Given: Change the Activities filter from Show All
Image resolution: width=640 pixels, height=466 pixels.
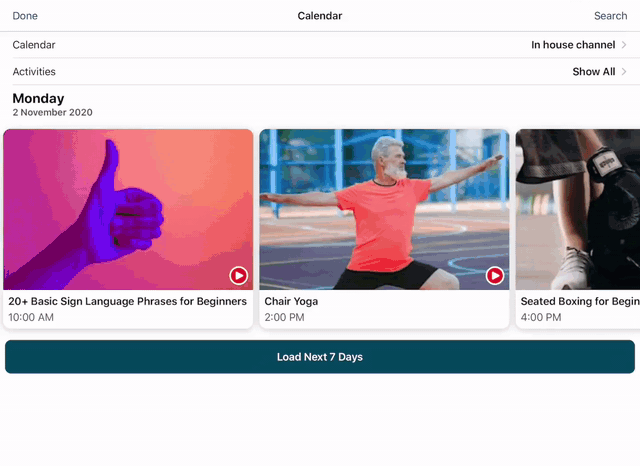Looking at the screenshot, I should (x=593, y=72).
